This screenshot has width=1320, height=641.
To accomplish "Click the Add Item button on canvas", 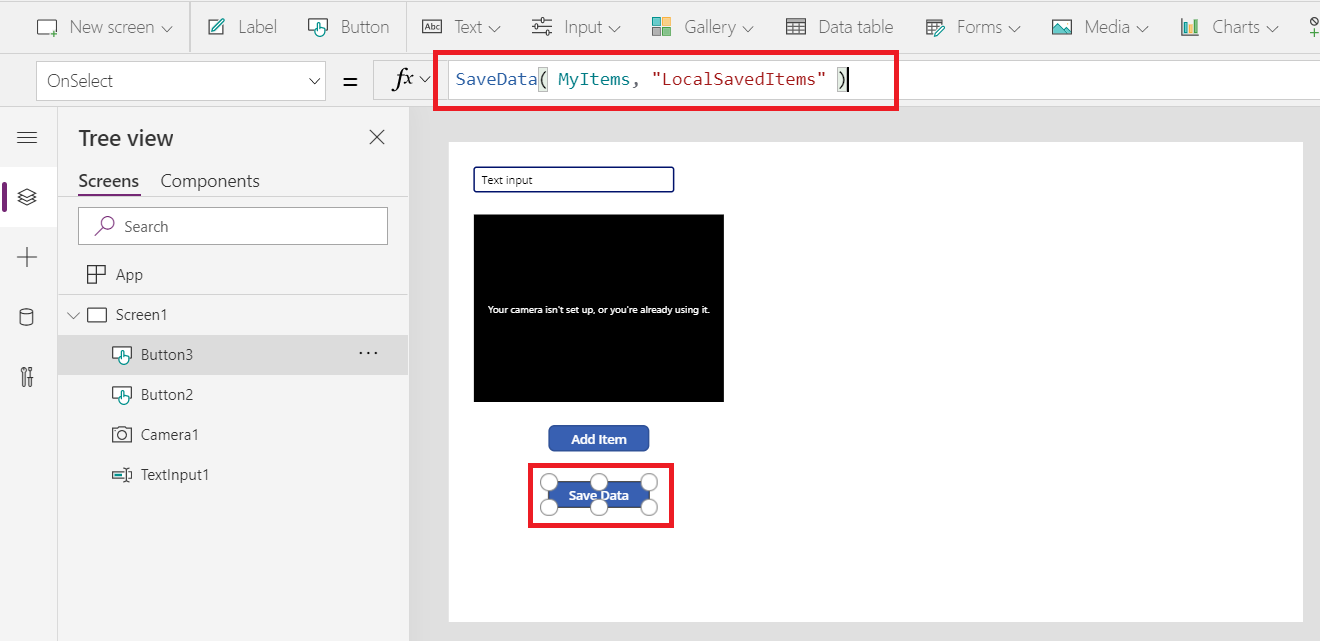I will 598,438.
